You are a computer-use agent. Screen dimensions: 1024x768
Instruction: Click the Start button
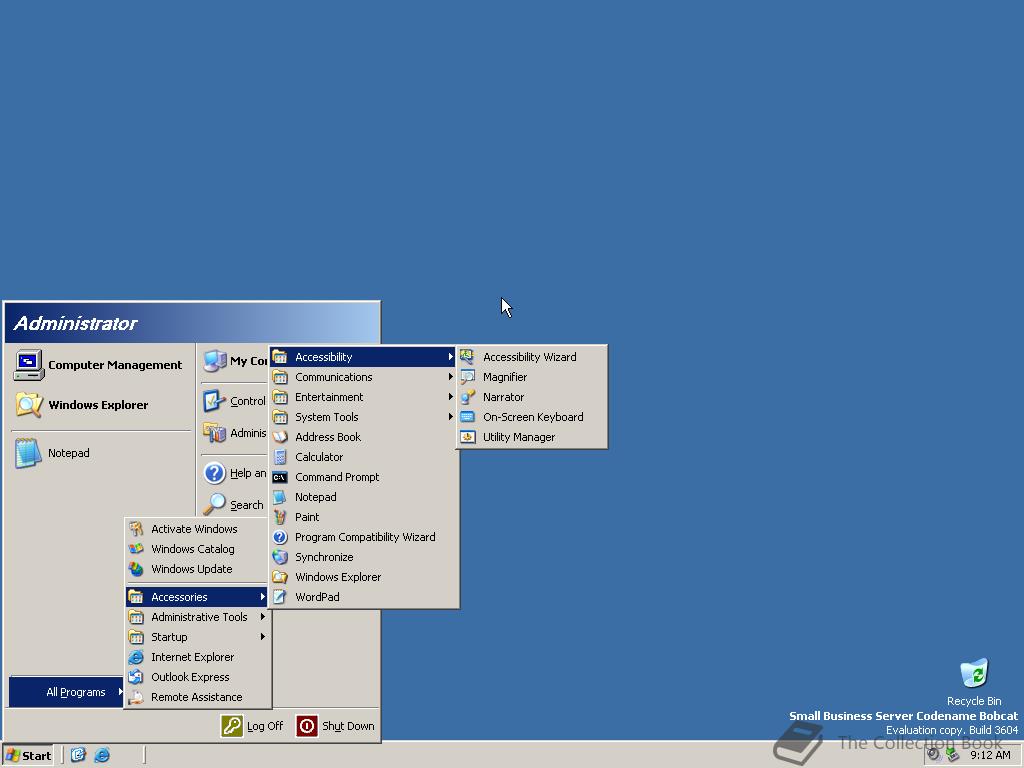28,756
